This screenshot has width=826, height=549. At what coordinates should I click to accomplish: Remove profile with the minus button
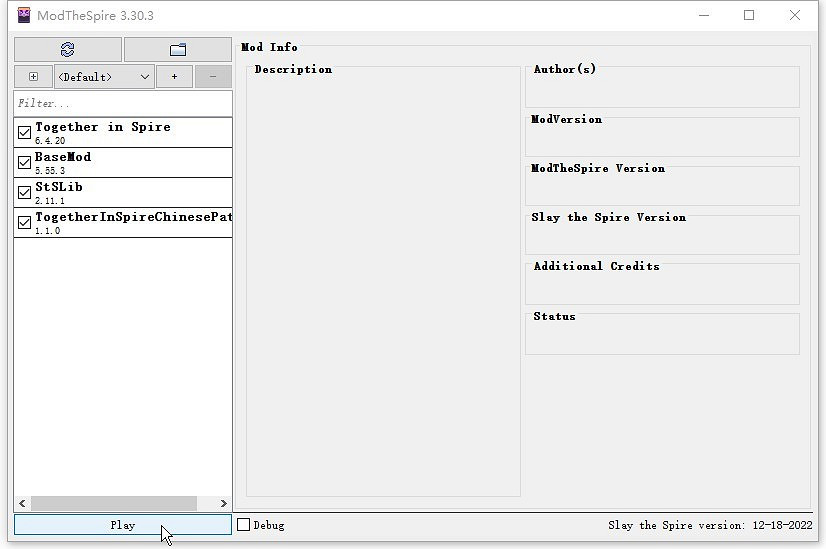[213, 77]
